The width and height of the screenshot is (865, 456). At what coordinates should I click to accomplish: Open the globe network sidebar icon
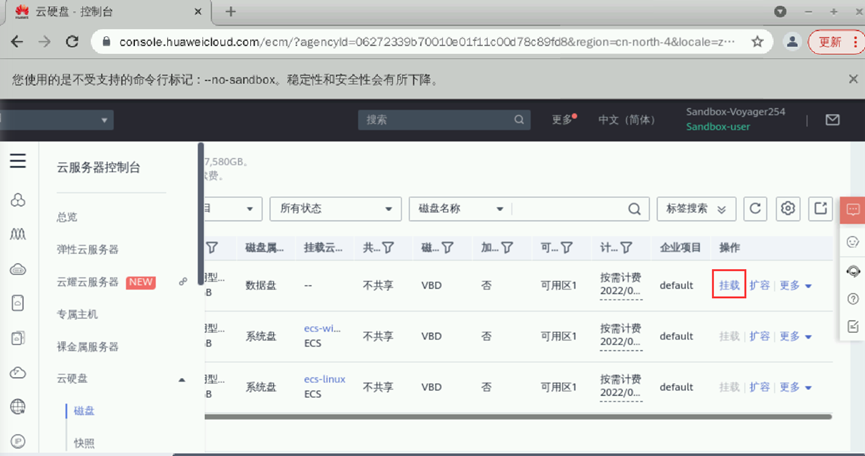18,407
